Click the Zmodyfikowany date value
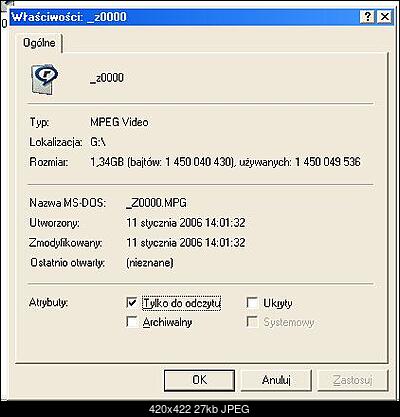Viewport: 400px width, 417px height. 186,242
